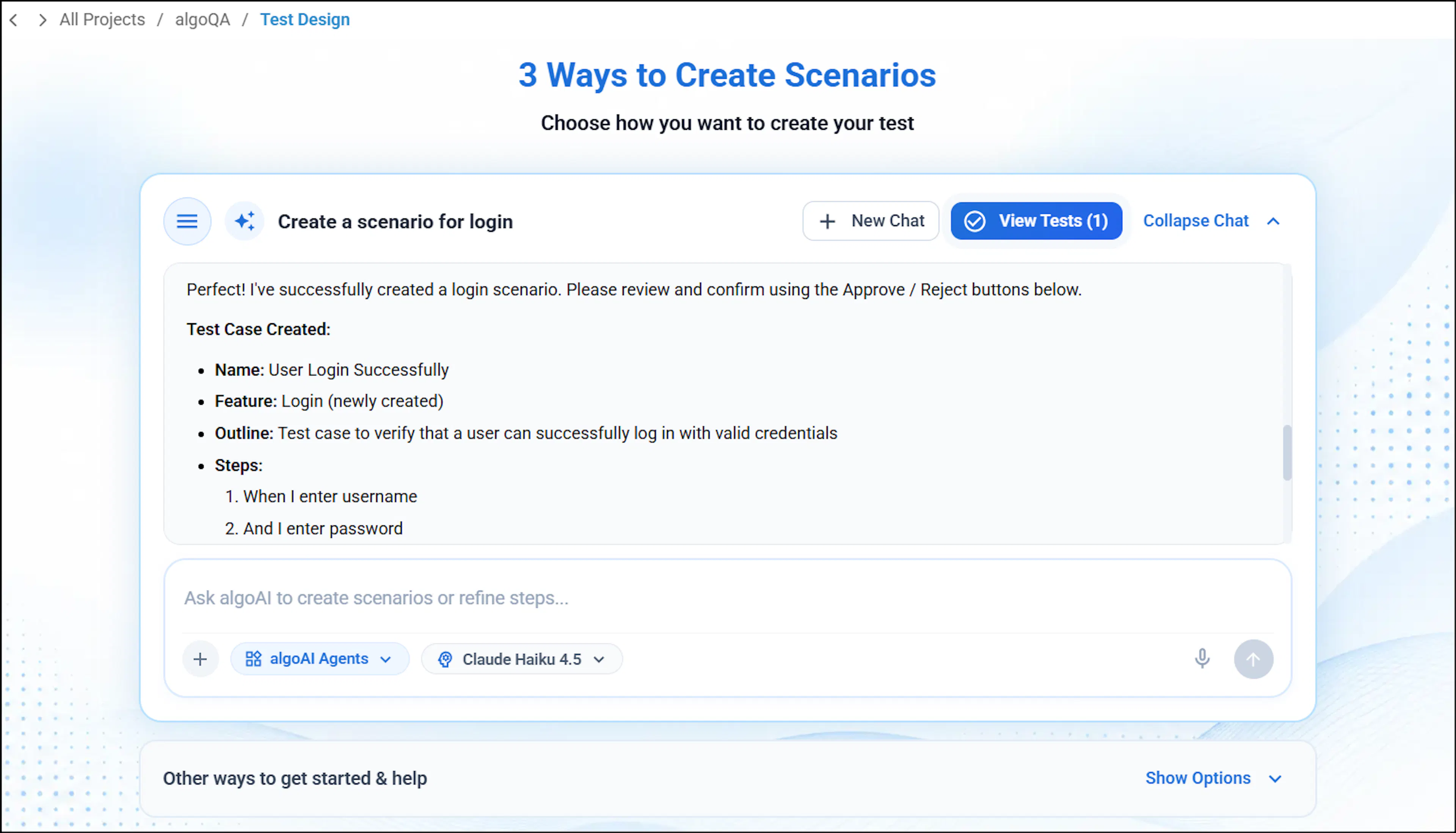Screen dimensions: 1456x833
Task: Click 'Choose how you want to create your test' subtitle
Action: coord(727,123)
